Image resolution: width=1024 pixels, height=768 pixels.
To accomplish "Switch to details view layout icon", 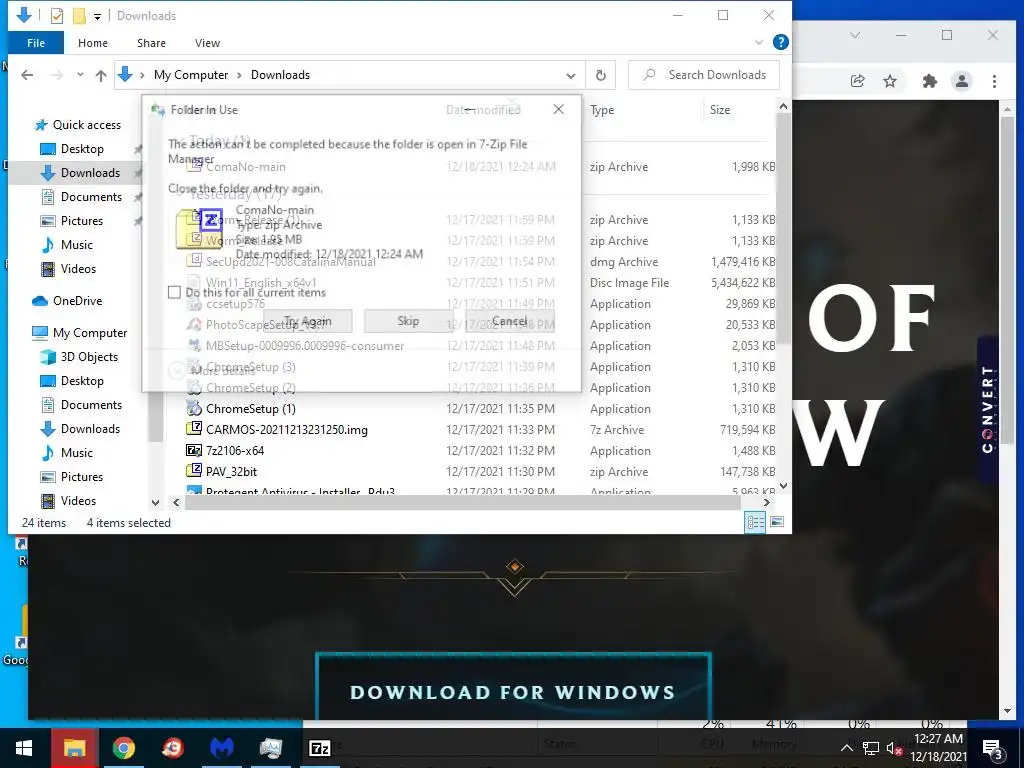I will click(756, 522).
